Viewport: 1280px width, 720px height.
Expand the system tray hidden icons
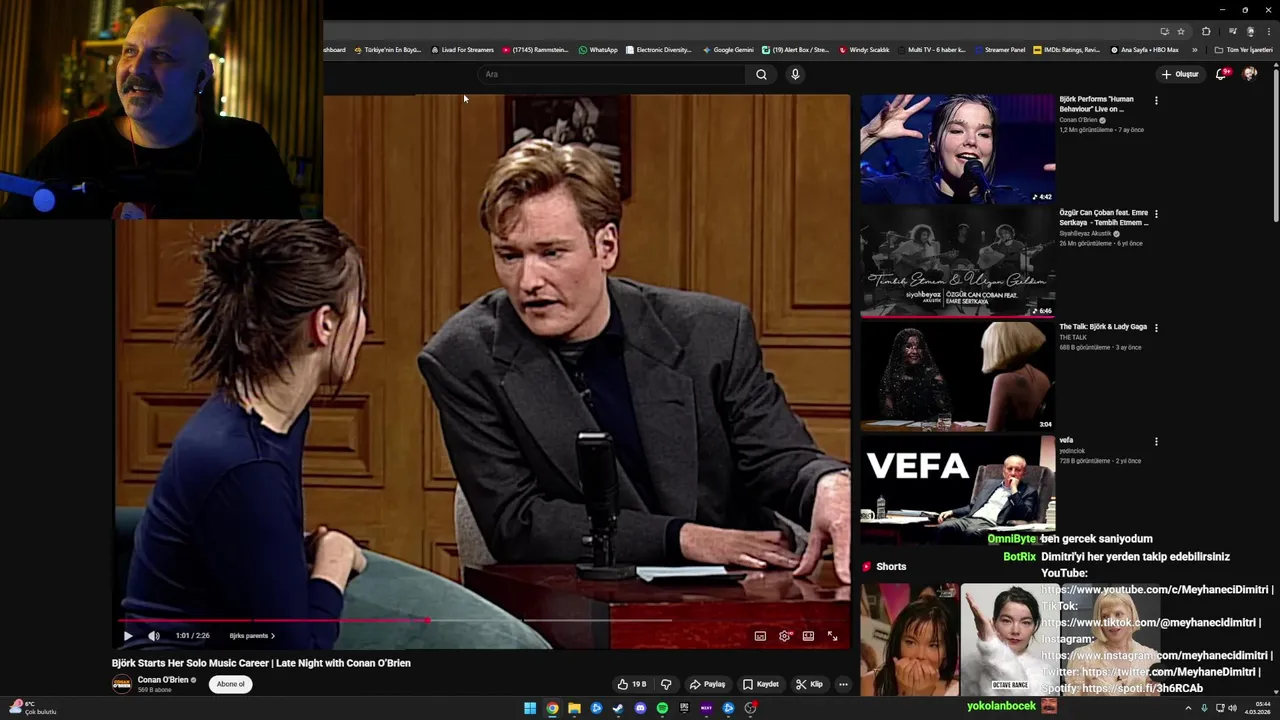1190,708
